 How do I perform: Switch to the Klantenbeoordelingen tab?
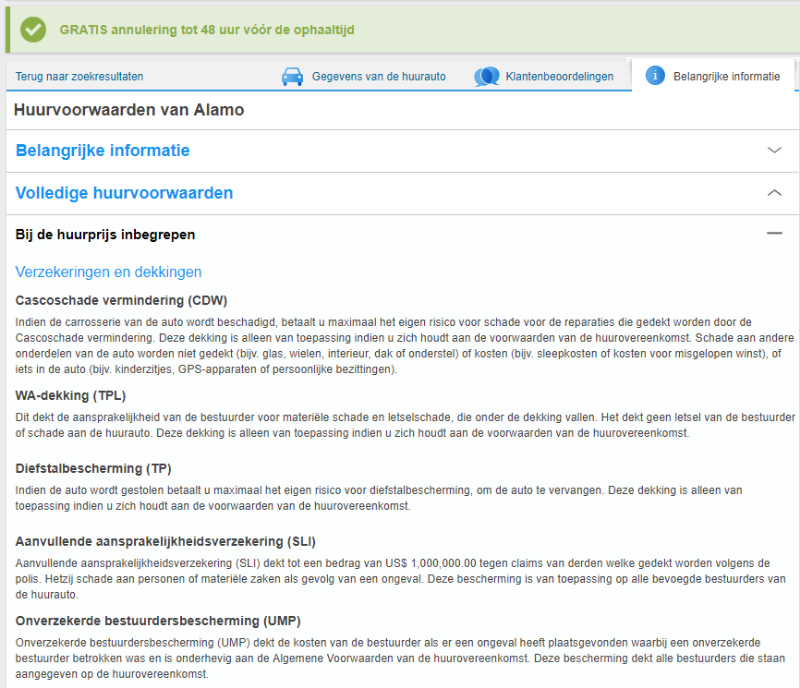coord(559,76)
